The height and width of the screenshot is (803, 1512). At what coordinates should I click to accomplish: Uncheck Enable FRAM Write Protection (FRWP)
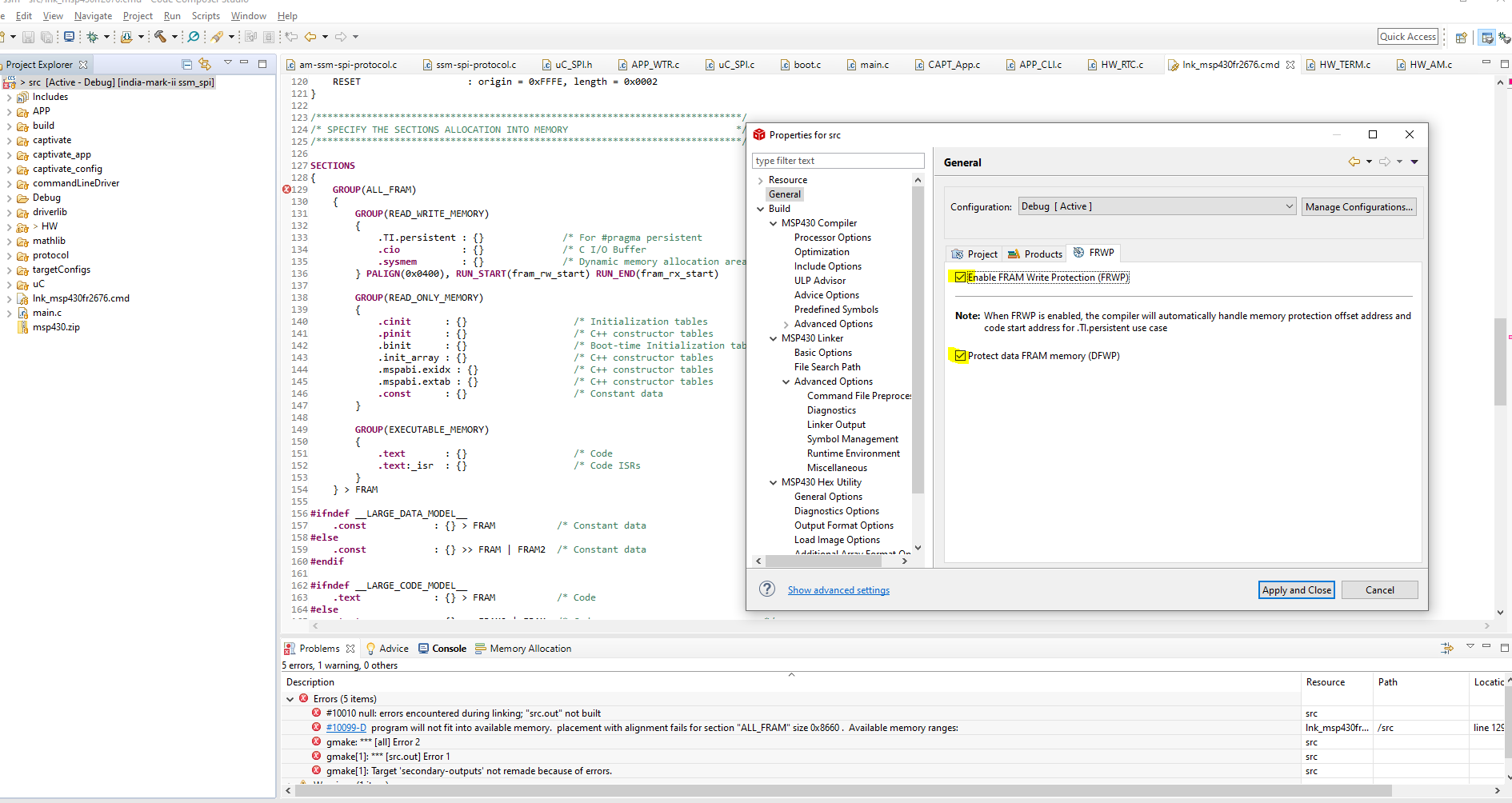[x=960, y=278]
